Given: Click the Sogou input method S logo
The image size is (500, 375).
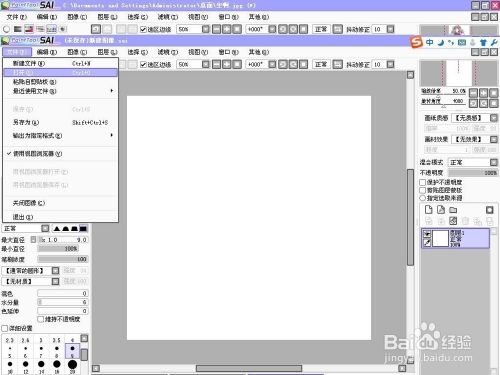Looking at the screenshot, I should click(416, 42).
